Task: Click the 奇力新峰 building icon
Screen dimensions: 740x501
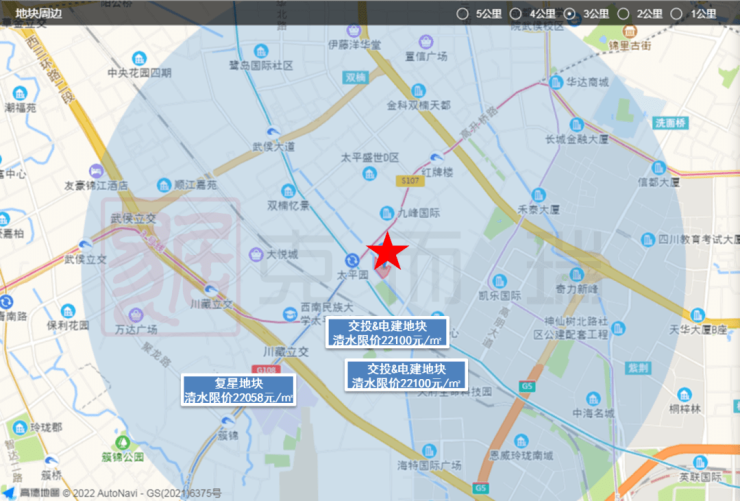Action: pos(576,274)
